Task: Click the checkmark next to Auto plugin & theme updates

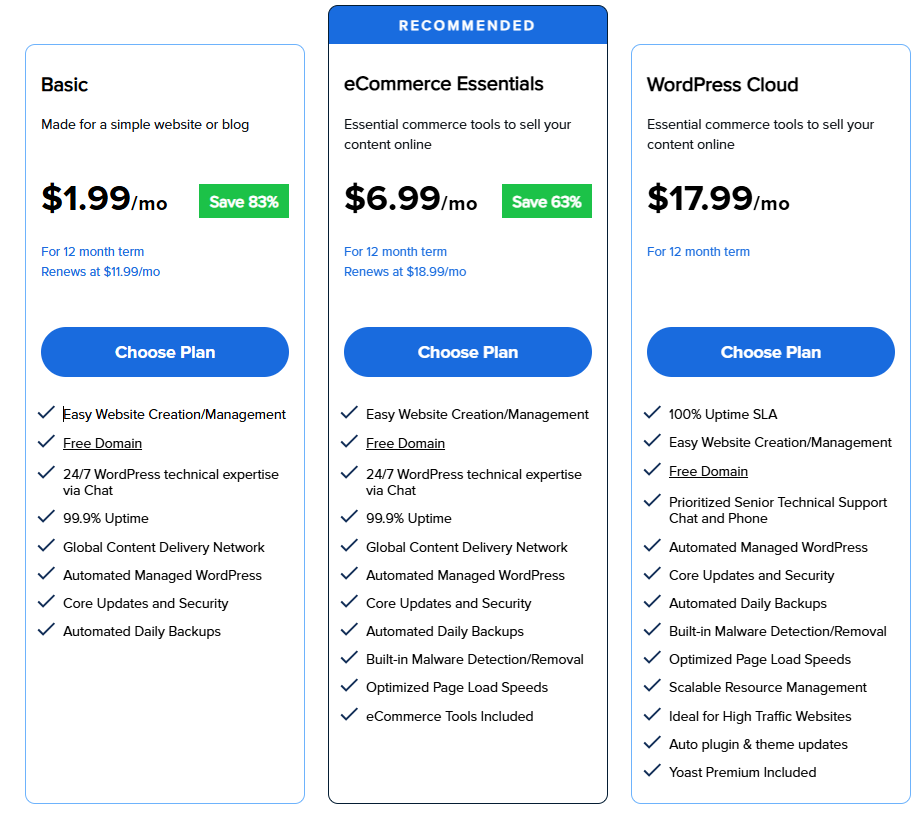Action: tap(652, 743)
